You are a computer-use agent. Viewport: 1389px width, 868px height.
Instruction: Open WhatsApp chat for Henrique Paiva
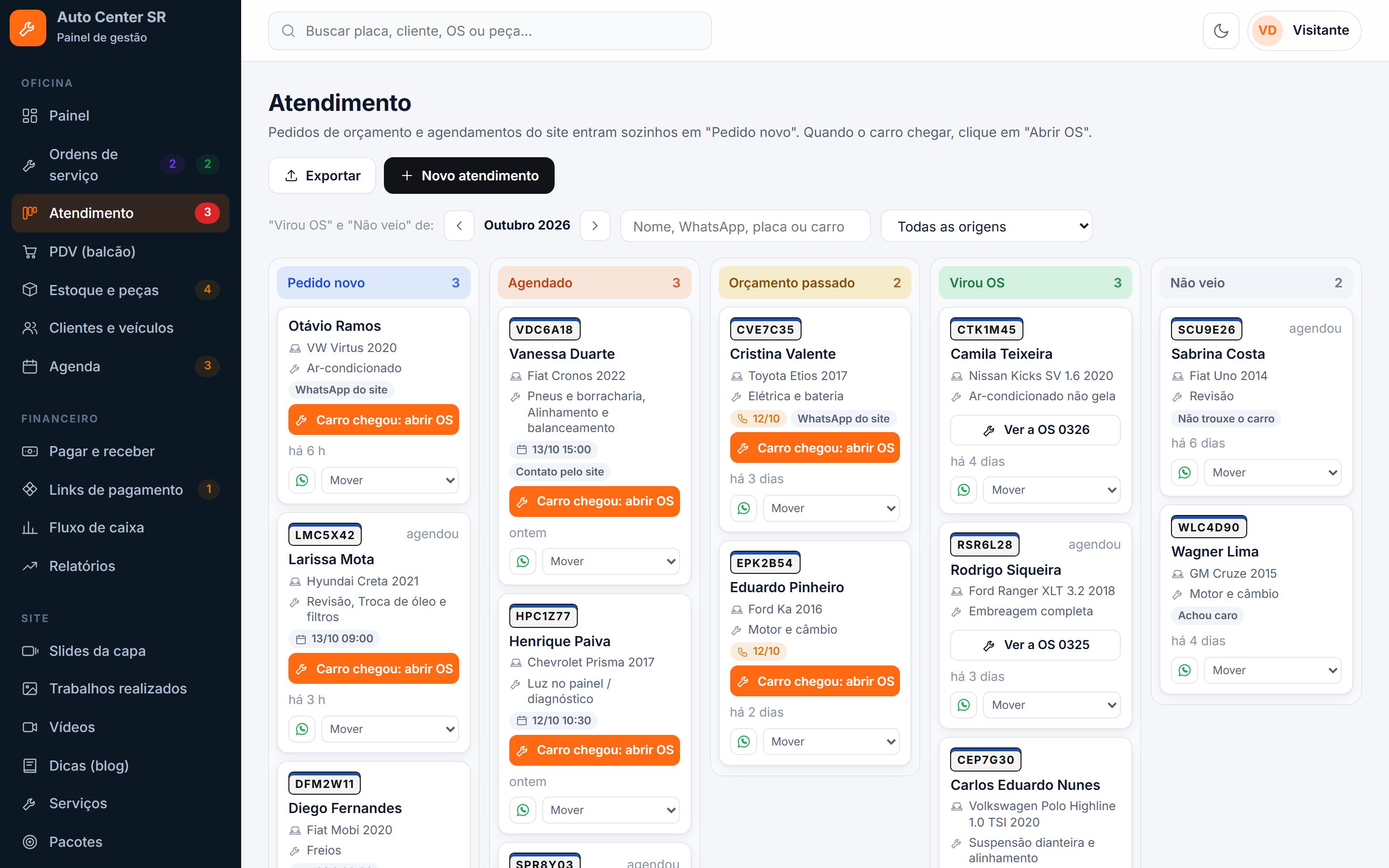pyautogui.click(x=523, y=810)
